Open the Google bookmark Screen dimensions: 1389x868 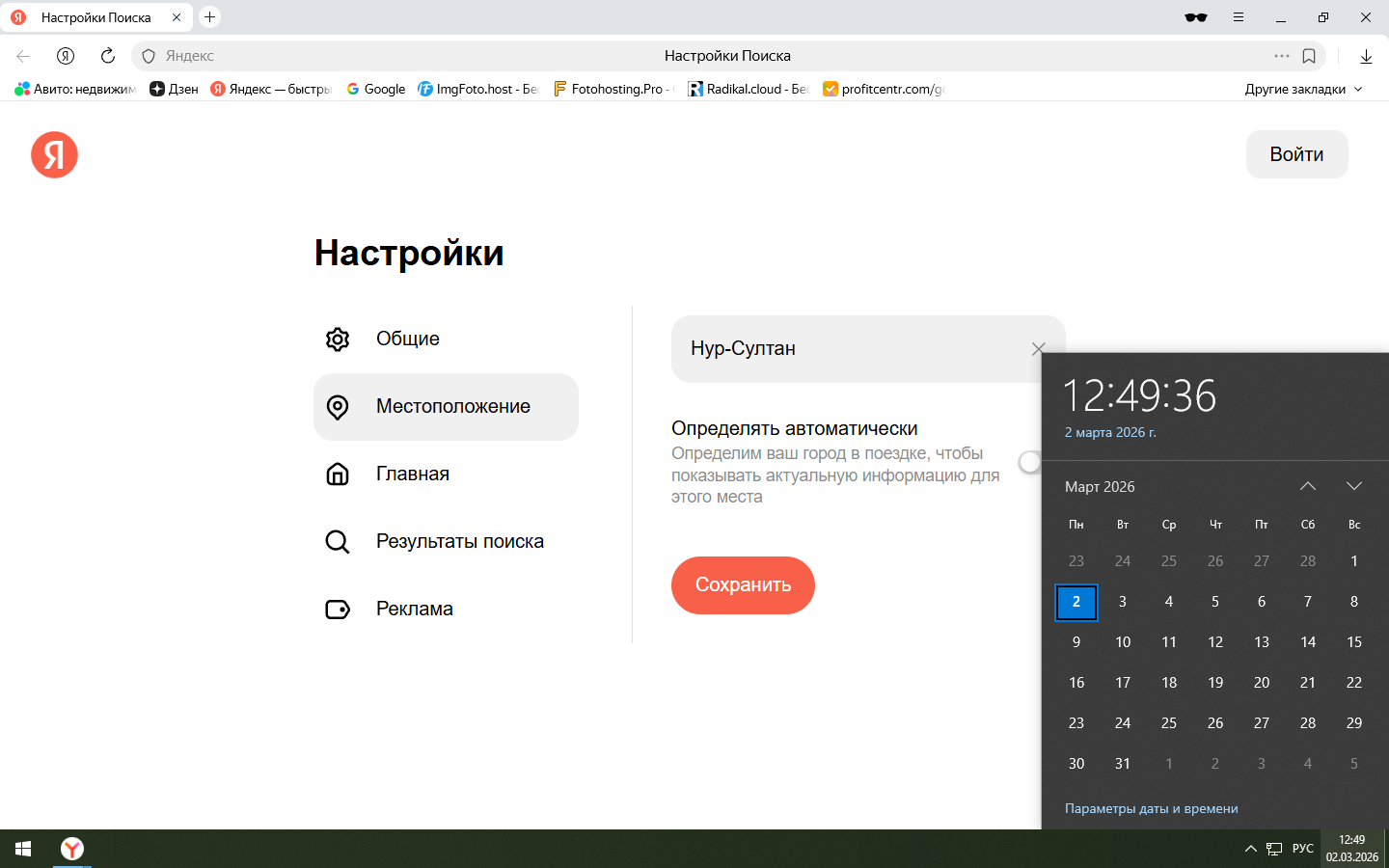click(375, 89)
